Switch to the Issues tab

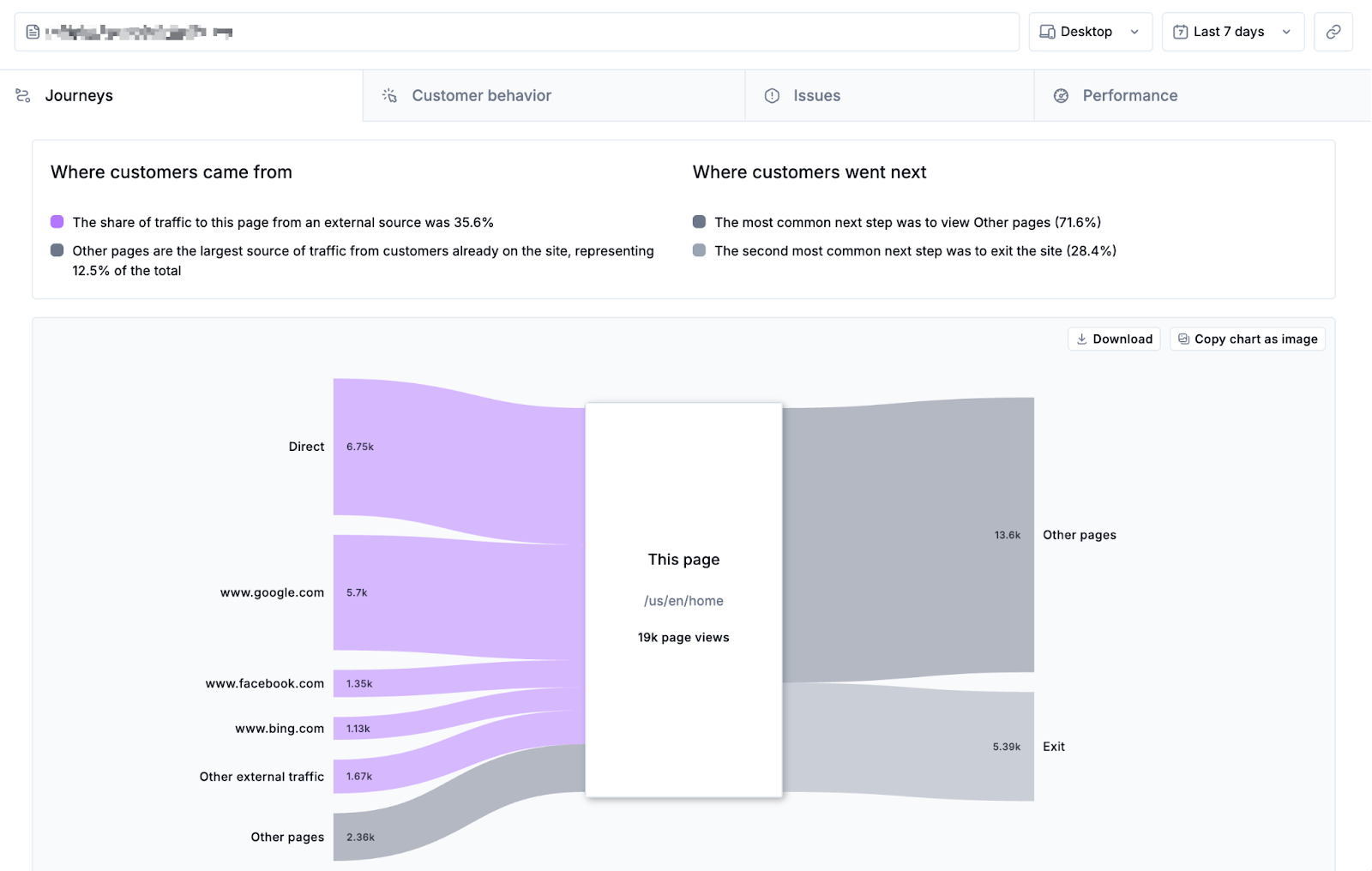click(x=815, y=95)
